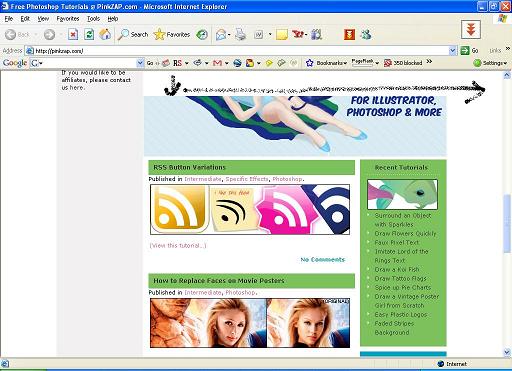
Task: Click the Bookmarks star icon
Action: point(309,63)
